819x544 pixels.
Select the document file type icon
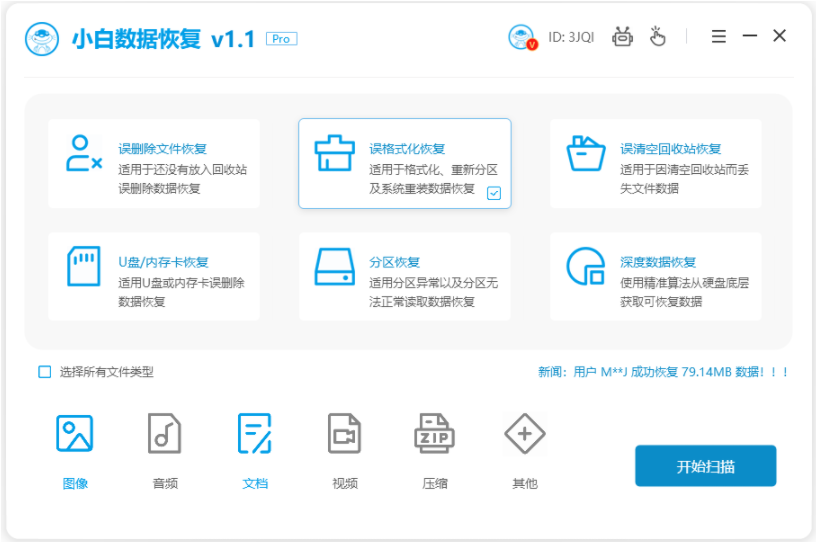coord(255,434)
